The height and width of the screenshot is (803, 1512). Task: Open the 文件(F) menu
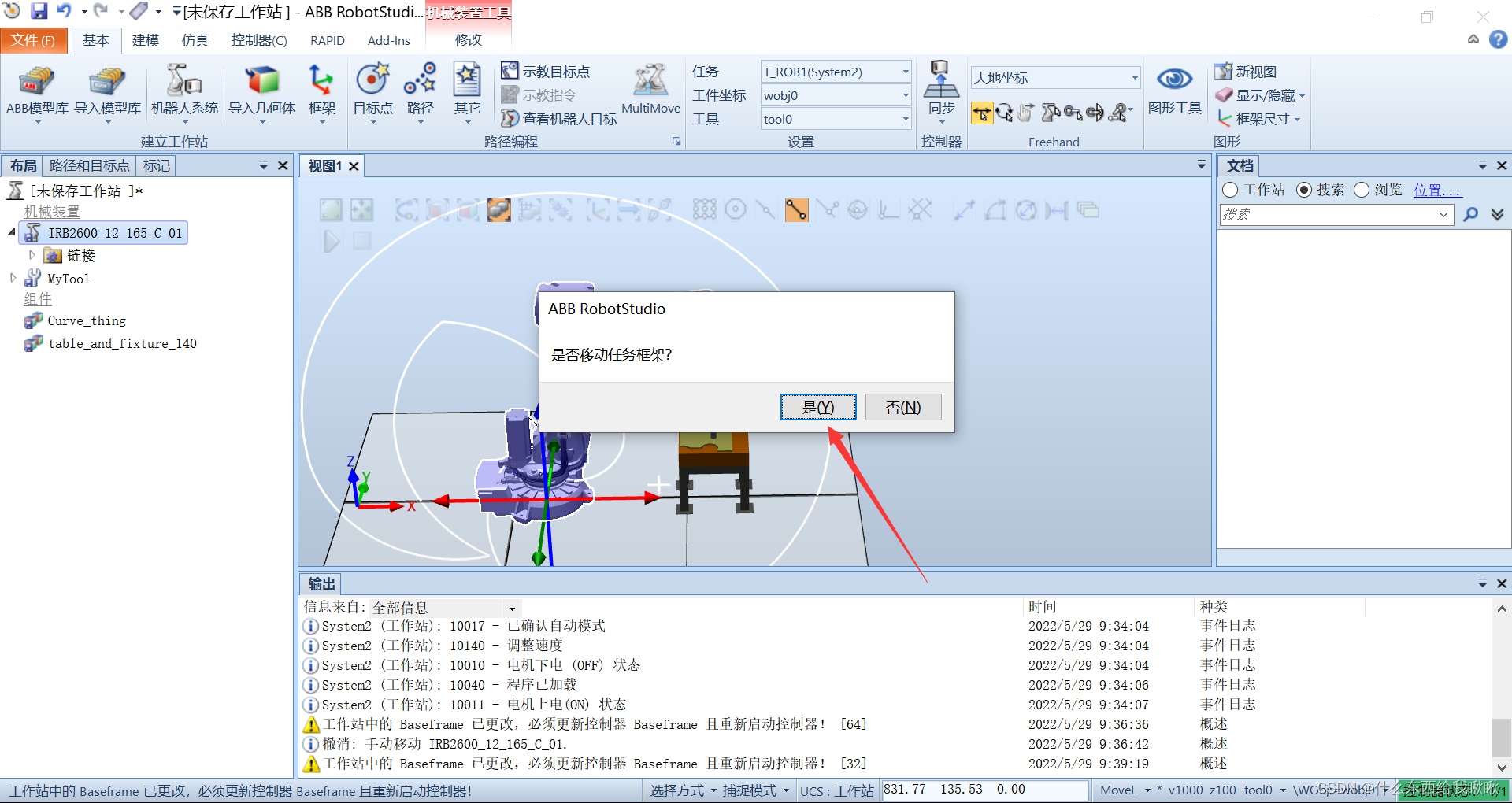pyautogui.click(x=33, y=40)
